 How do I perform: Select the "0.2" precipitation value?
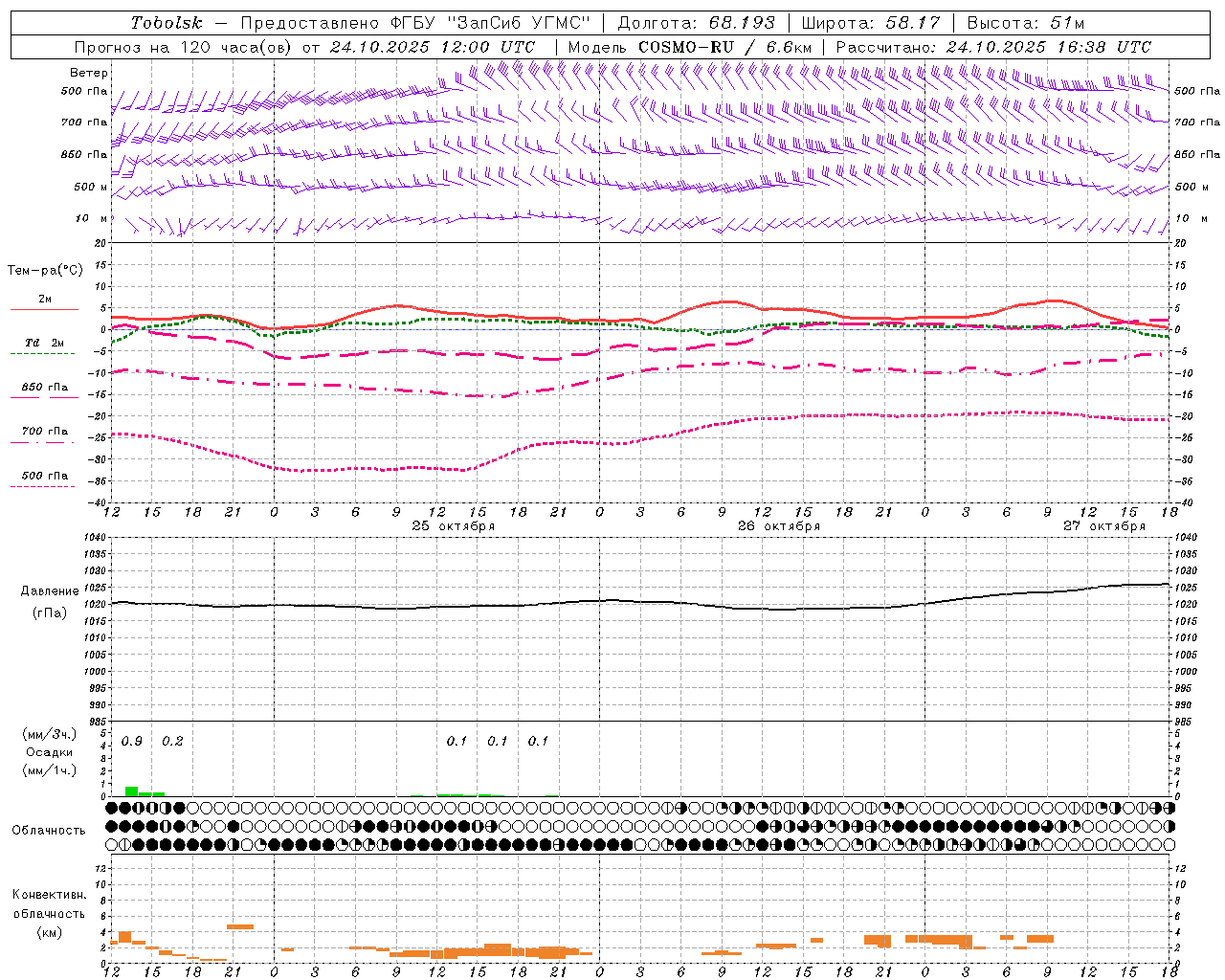pyautogui.click(x=172, y=742)
